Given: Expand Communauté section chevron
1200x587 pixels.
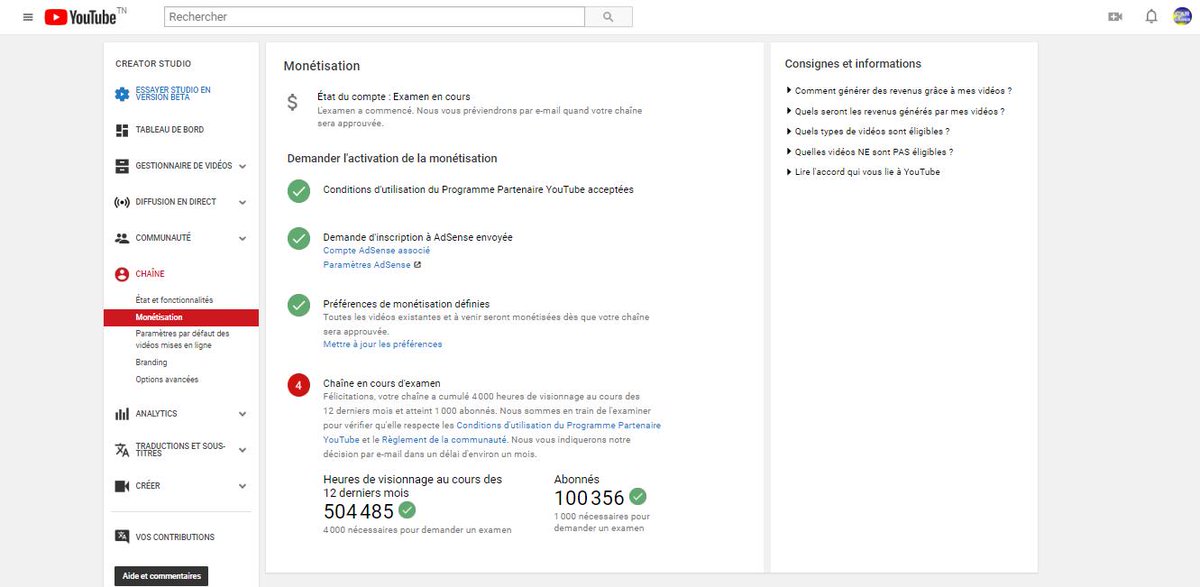Looking at the screenshot, I should 242,238.
